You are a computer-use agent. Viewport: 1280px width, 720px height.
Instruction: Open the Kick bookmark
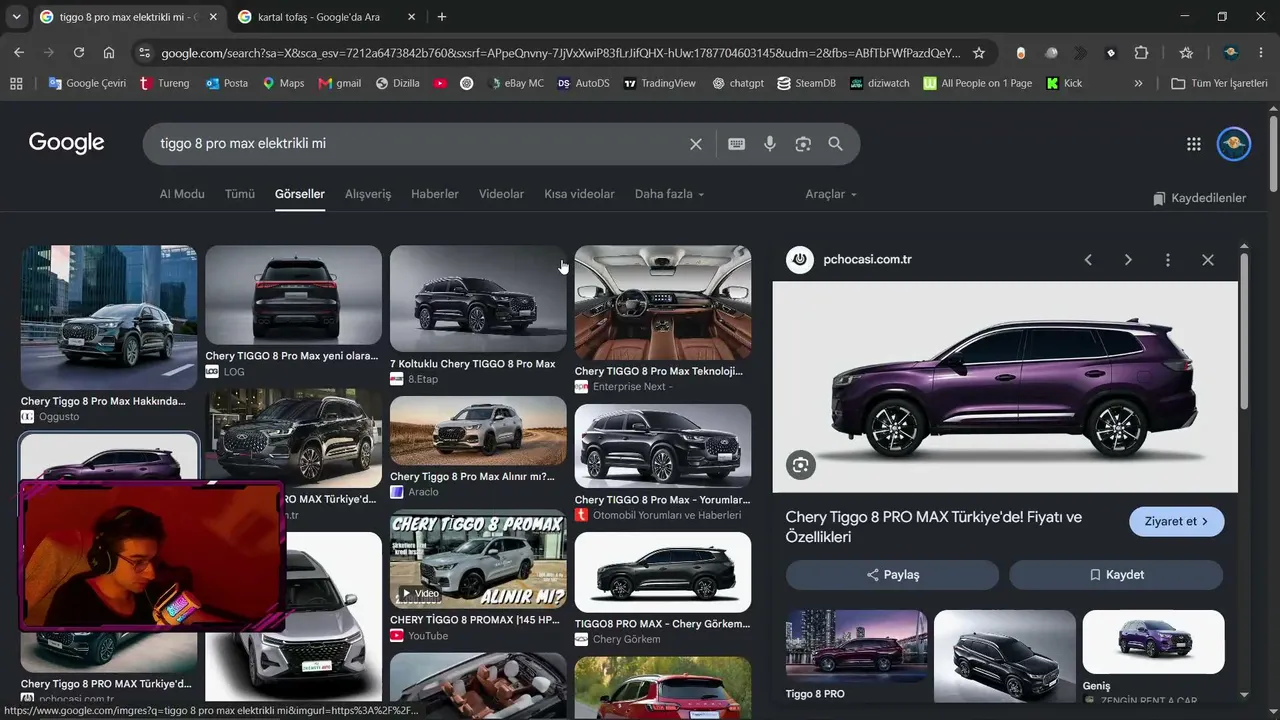click(1064, 83)
